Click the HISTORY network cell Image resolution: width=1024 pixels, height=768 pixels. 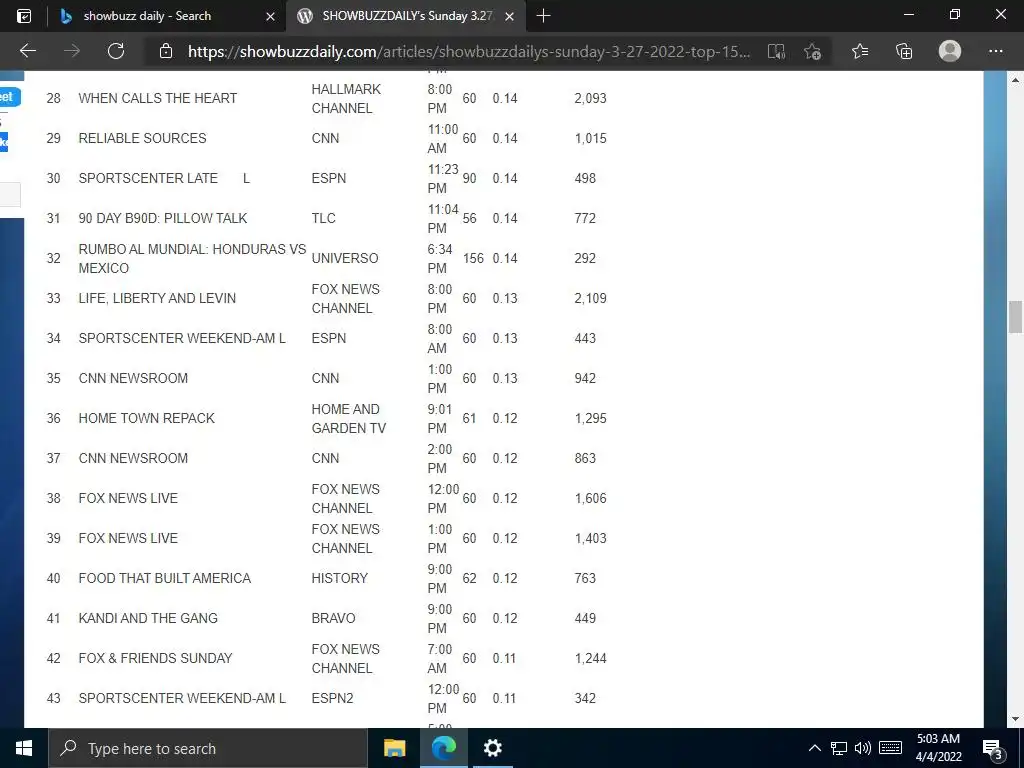pos(340,578)
